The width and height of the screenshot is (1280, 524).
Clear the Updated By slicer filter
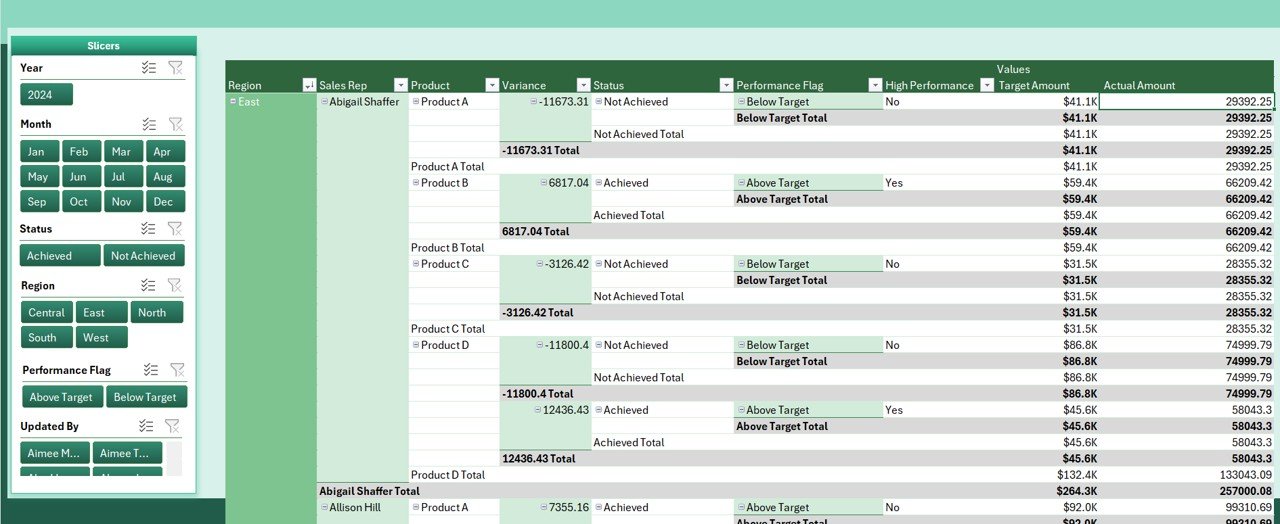172,426
